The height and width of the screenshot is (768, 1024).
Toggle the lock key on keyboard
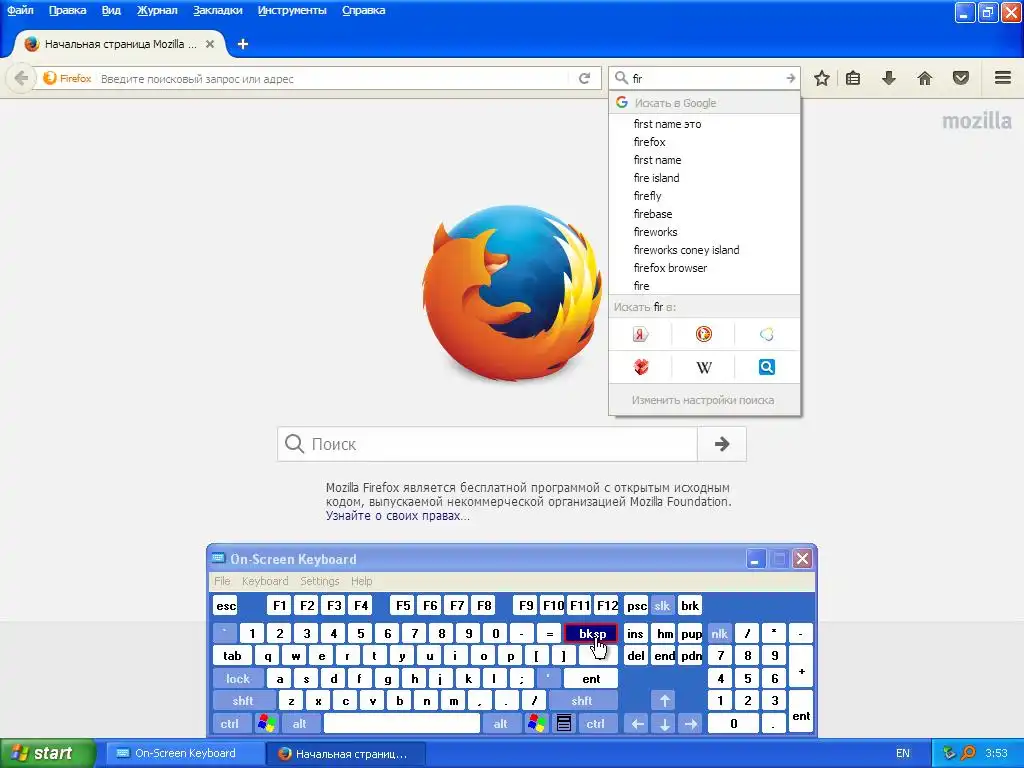[238, 679]
